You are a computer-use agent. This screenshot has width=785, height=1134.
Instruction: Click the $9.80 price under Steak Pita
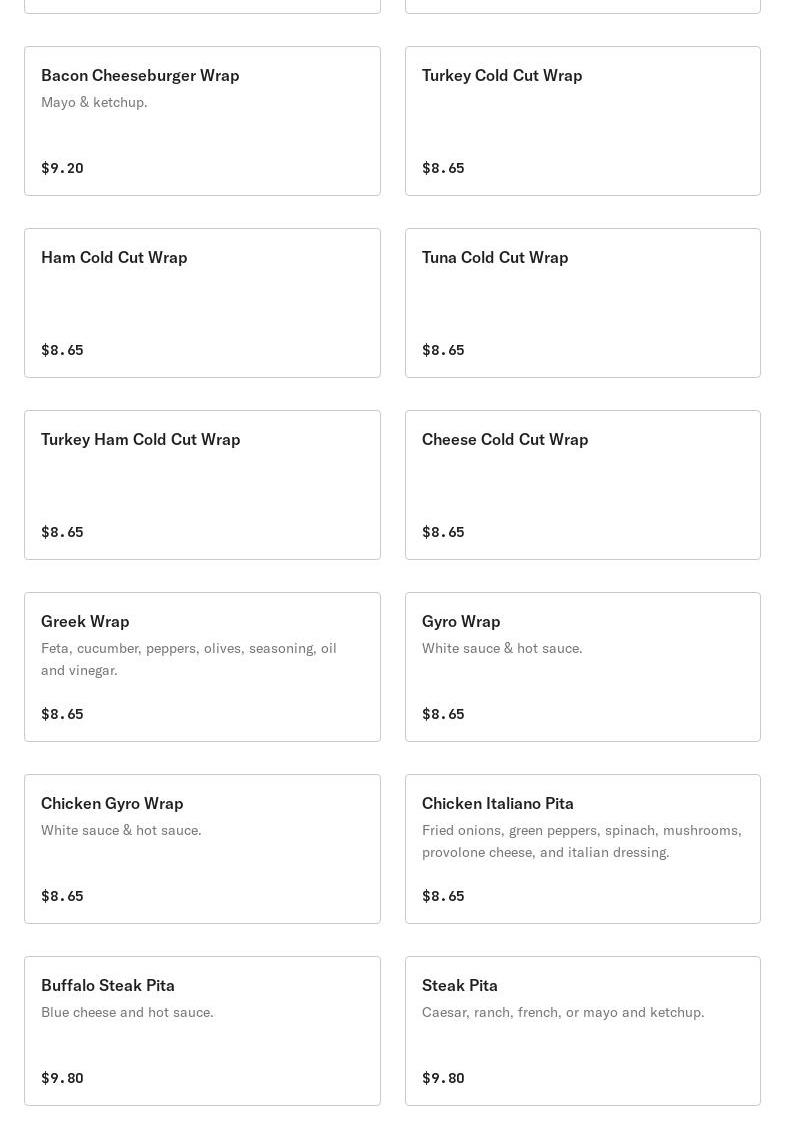tap(443, 1078)
